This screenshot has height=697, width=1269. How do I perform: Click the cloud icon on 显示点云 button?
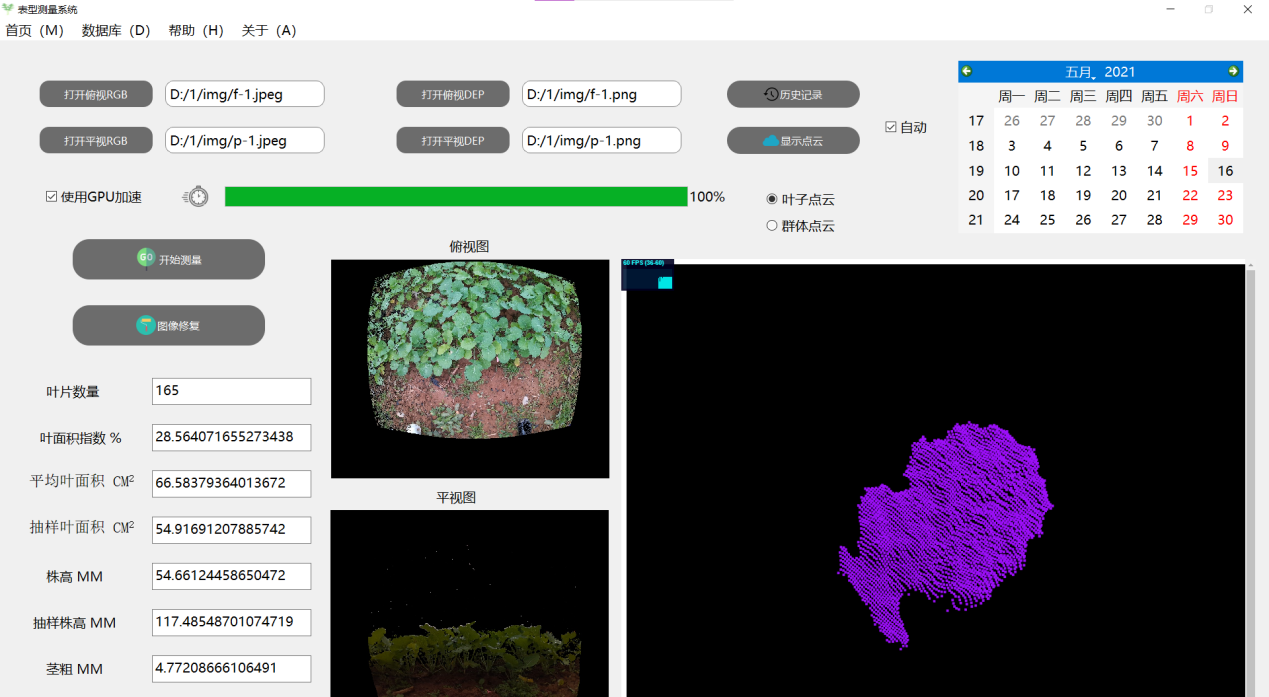(770, 141)
